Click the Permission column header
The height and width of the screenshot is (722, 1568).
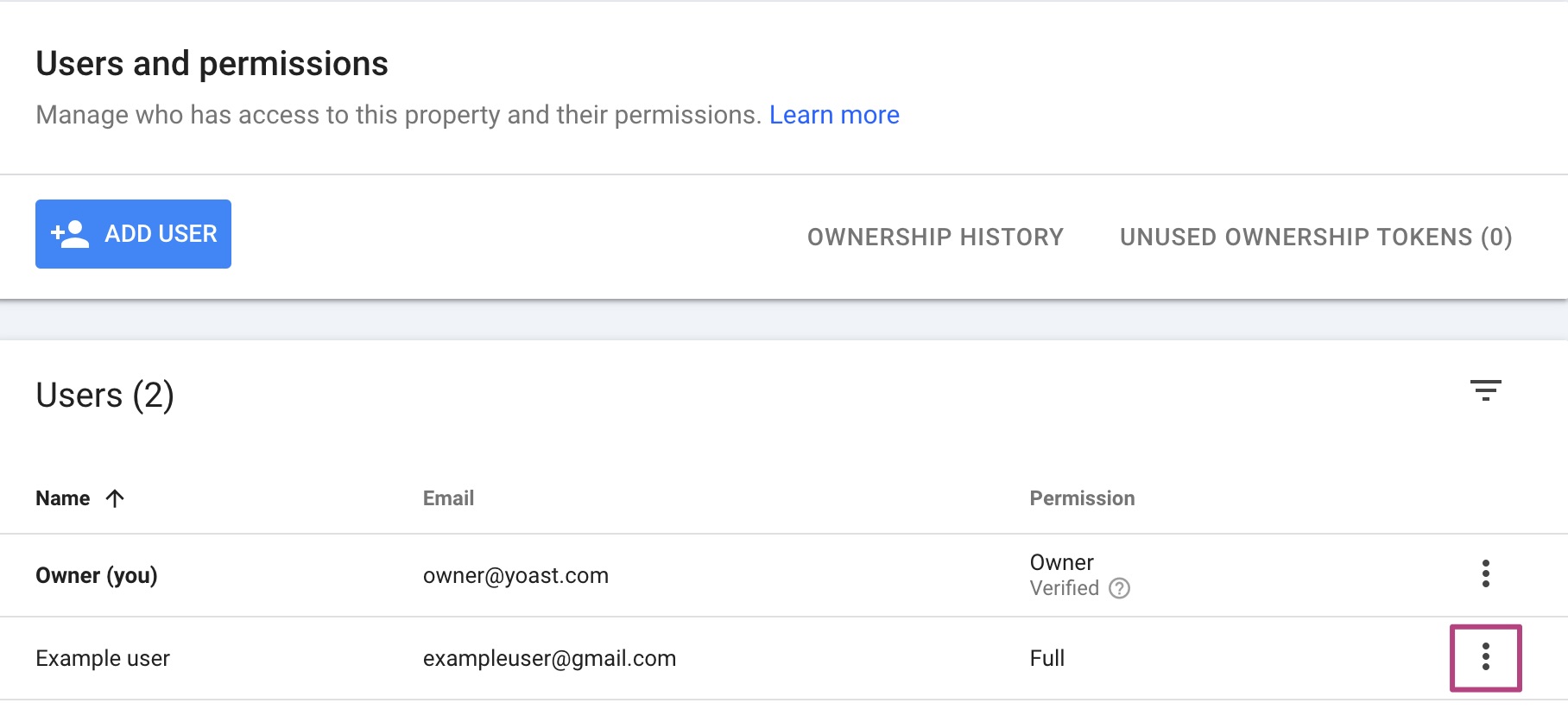(x=1081, y=498)
